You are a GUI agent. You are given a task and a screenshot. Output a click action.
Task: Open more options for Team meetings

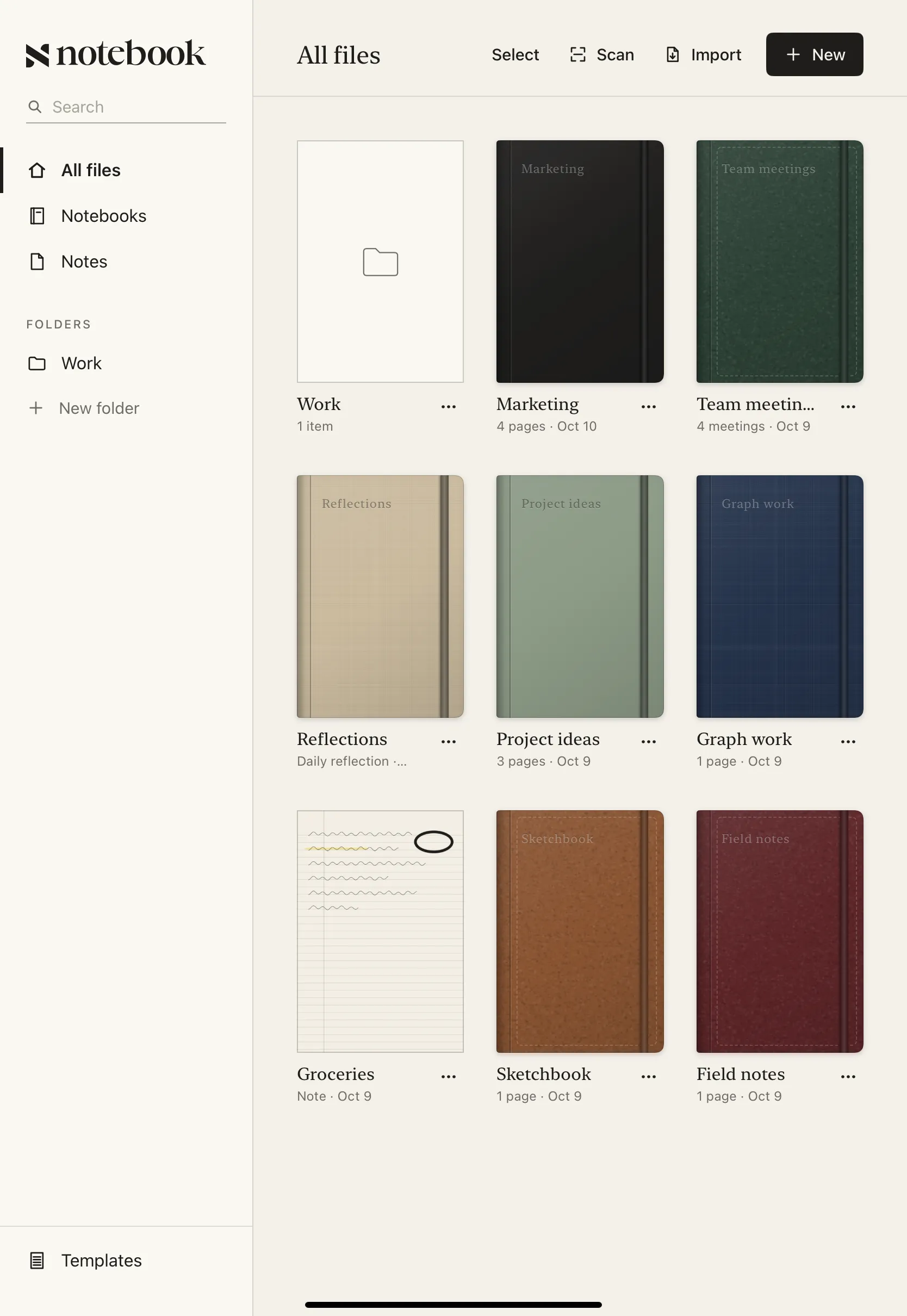click(x=848, y=407)
